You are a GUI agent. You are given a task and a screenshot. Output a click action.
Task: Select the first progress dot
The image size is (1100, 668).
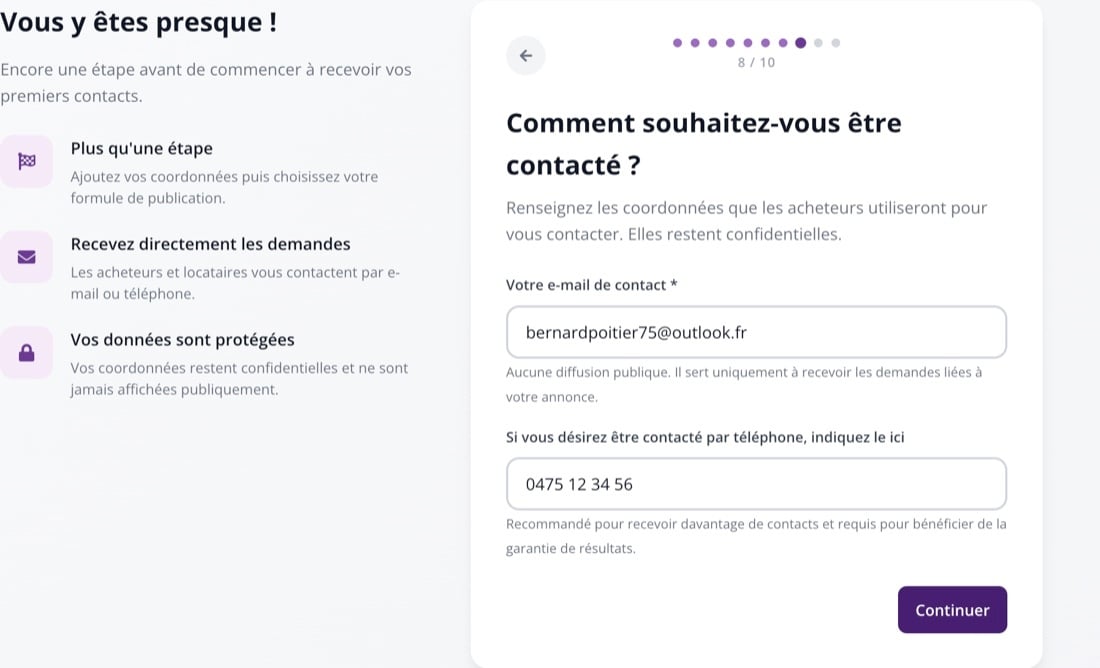point(677,43)
